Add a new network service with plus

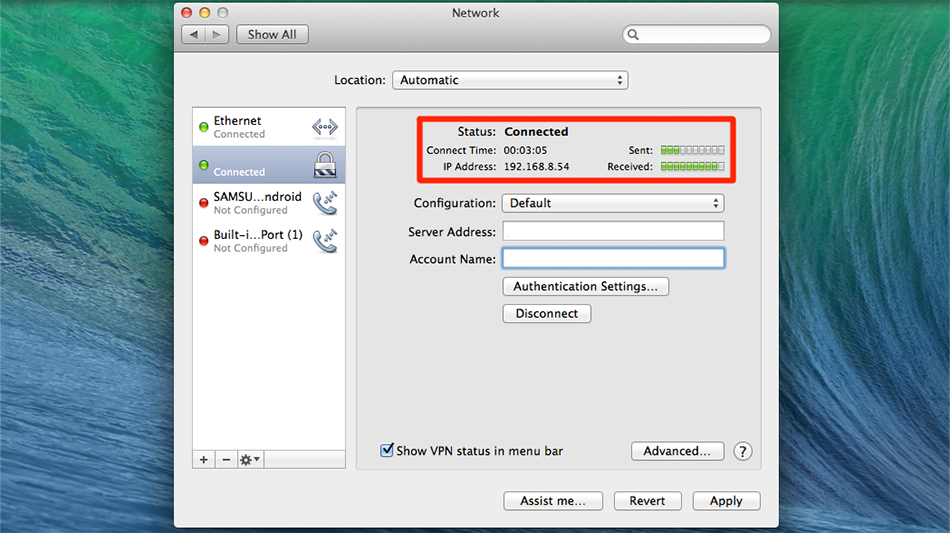204,459
